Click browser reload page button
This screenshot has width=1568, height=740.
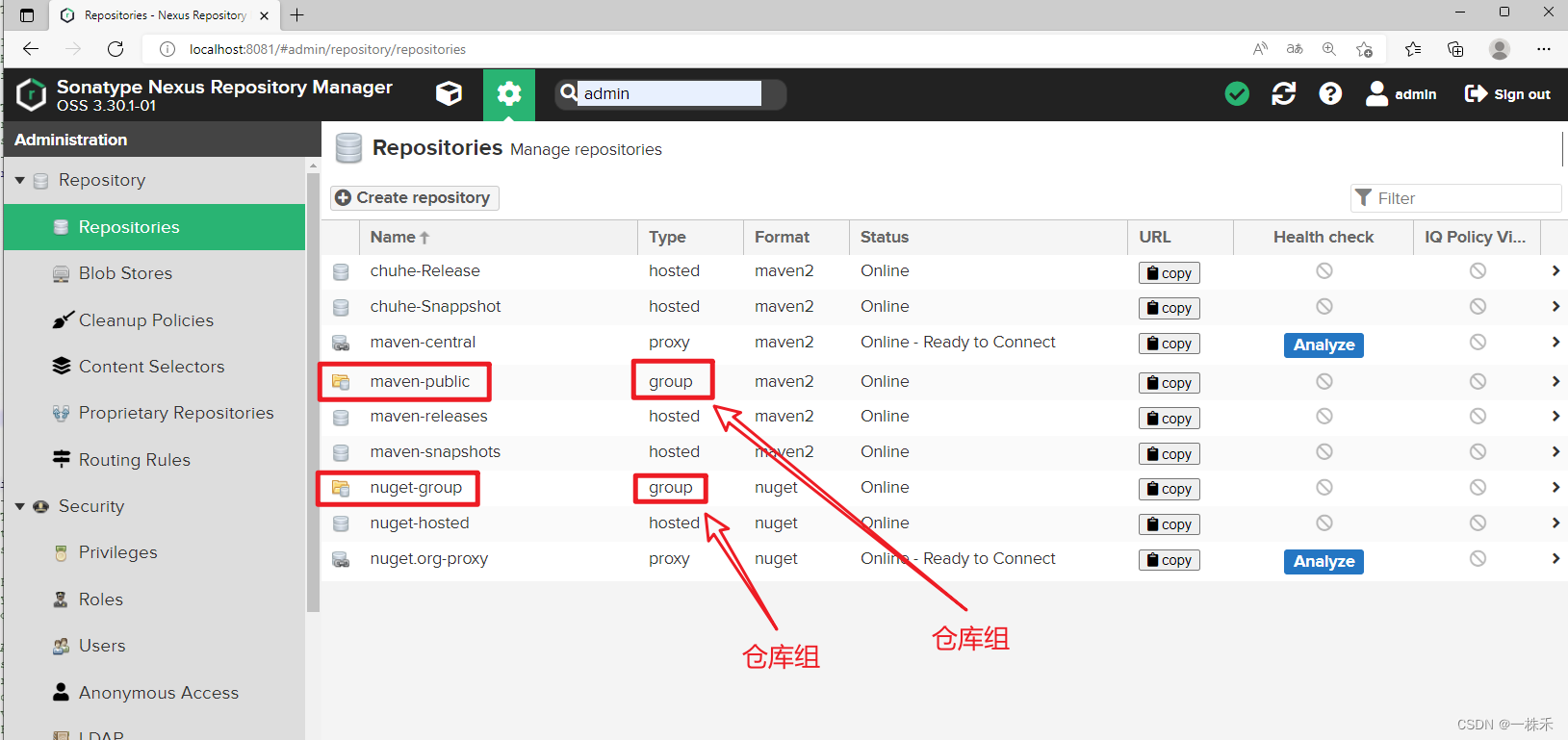click(116, 49)
